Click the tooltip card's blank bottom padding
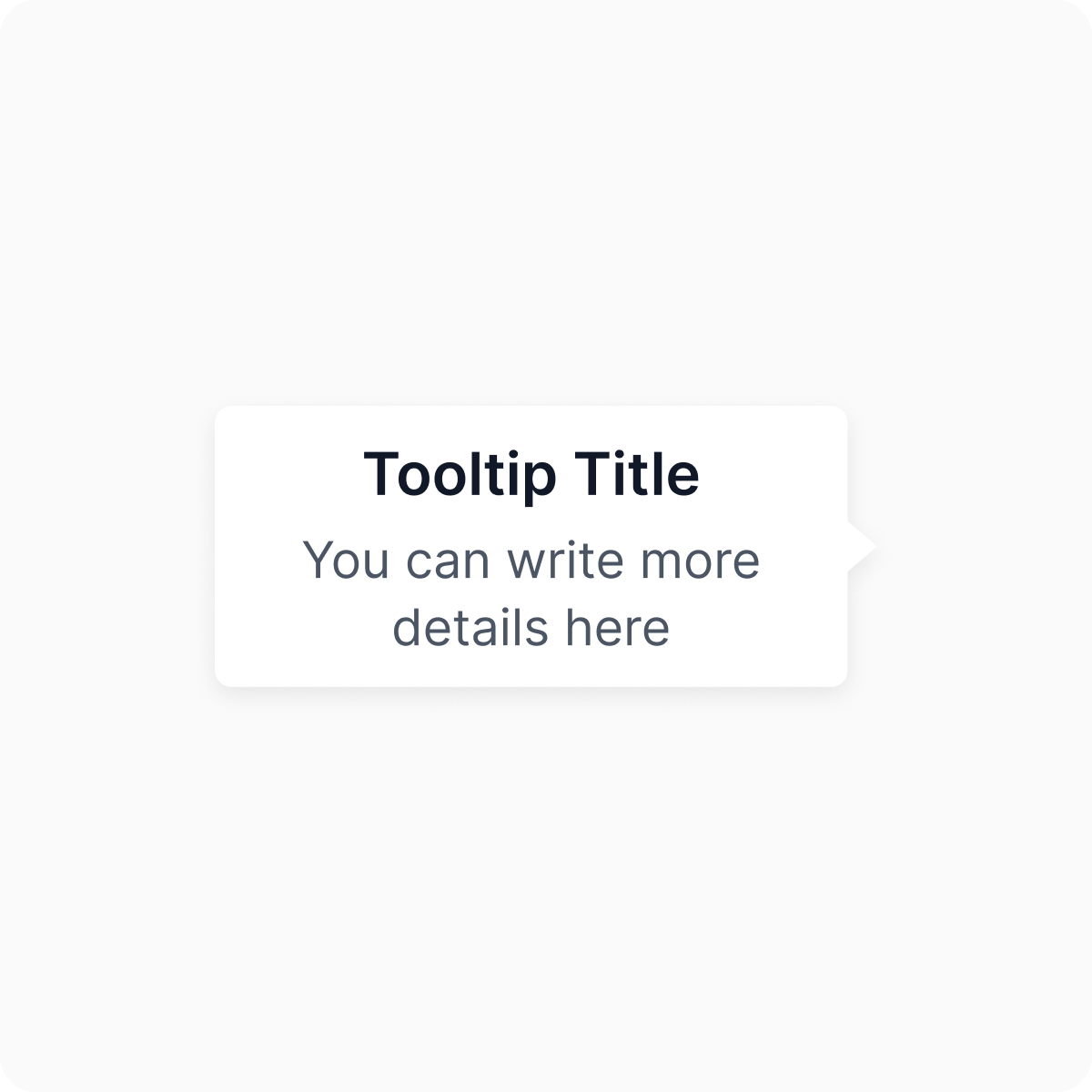This screenshot has height=1092, width=1092. point(531,669)
